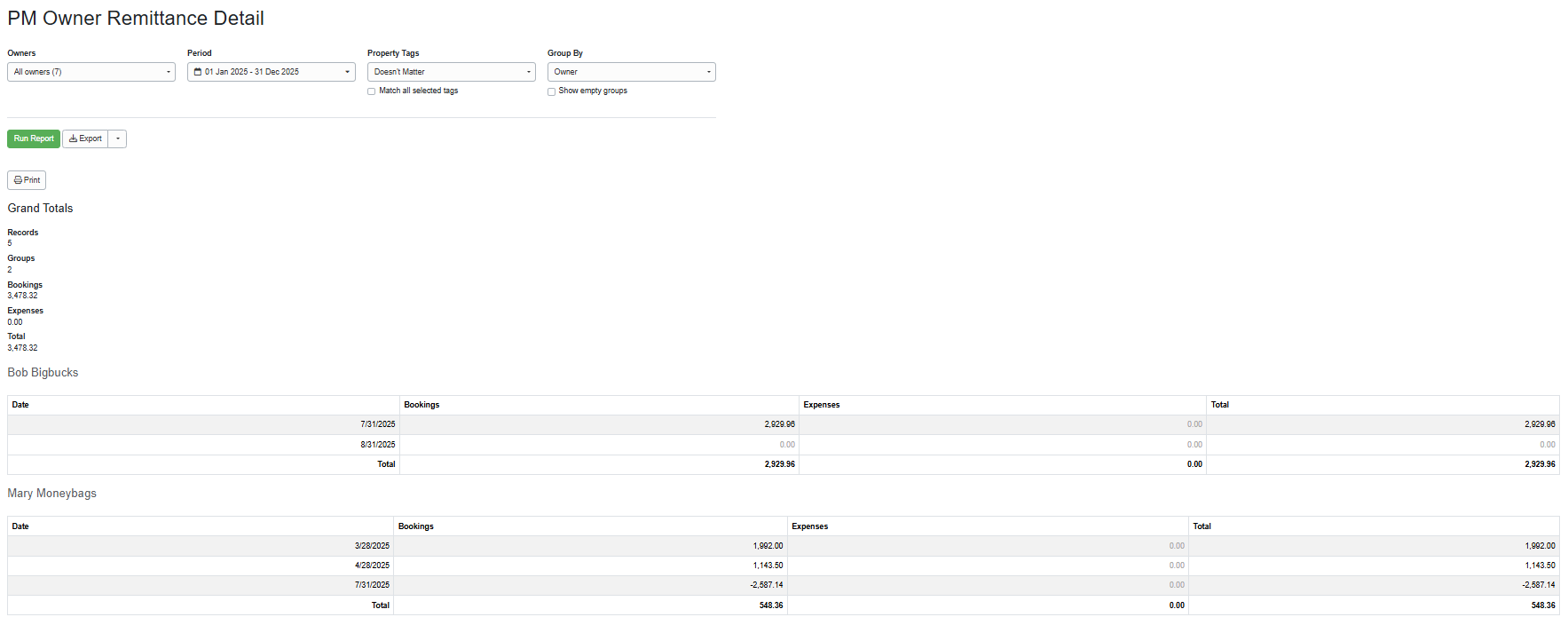Open the Group By dropdown
The image size is (1568, 625).
coord(632,72)
